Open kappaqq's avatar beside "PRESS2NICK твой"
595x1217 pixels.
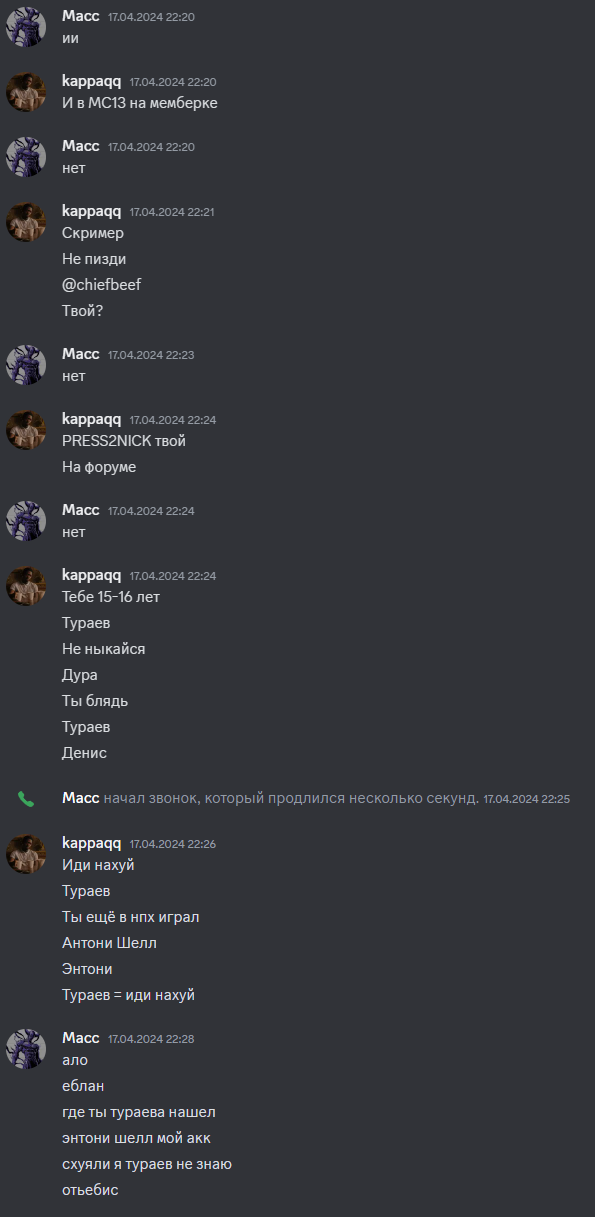26,430
